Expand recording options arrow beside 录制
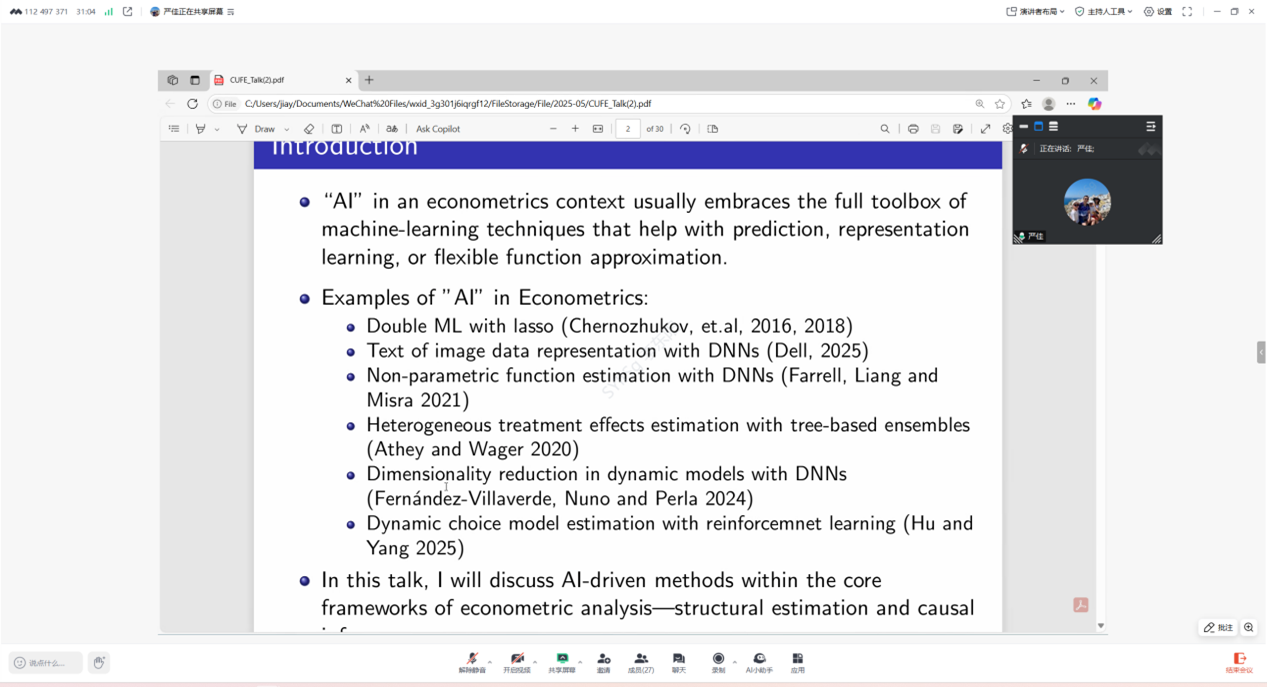1267x687 pixels. coord(734,661)
